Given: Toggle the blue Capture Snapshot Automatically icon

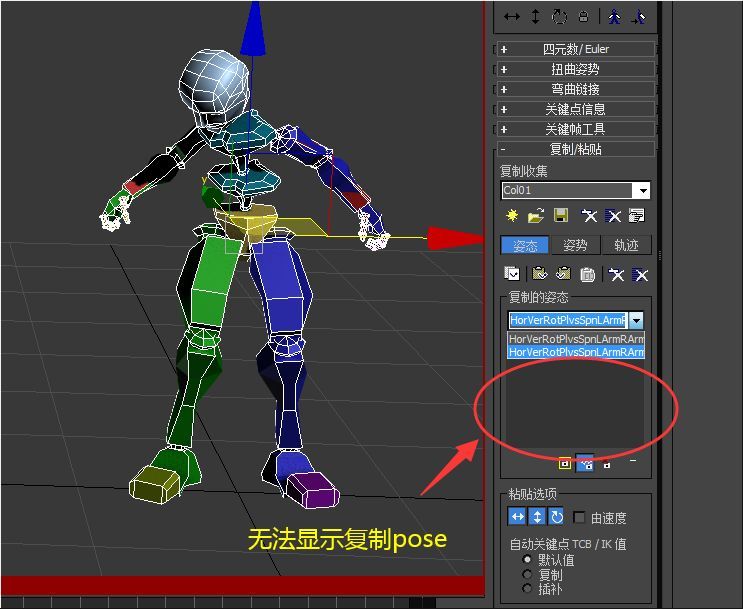Looking at the screenshot, I should click(x=585, y=464).
